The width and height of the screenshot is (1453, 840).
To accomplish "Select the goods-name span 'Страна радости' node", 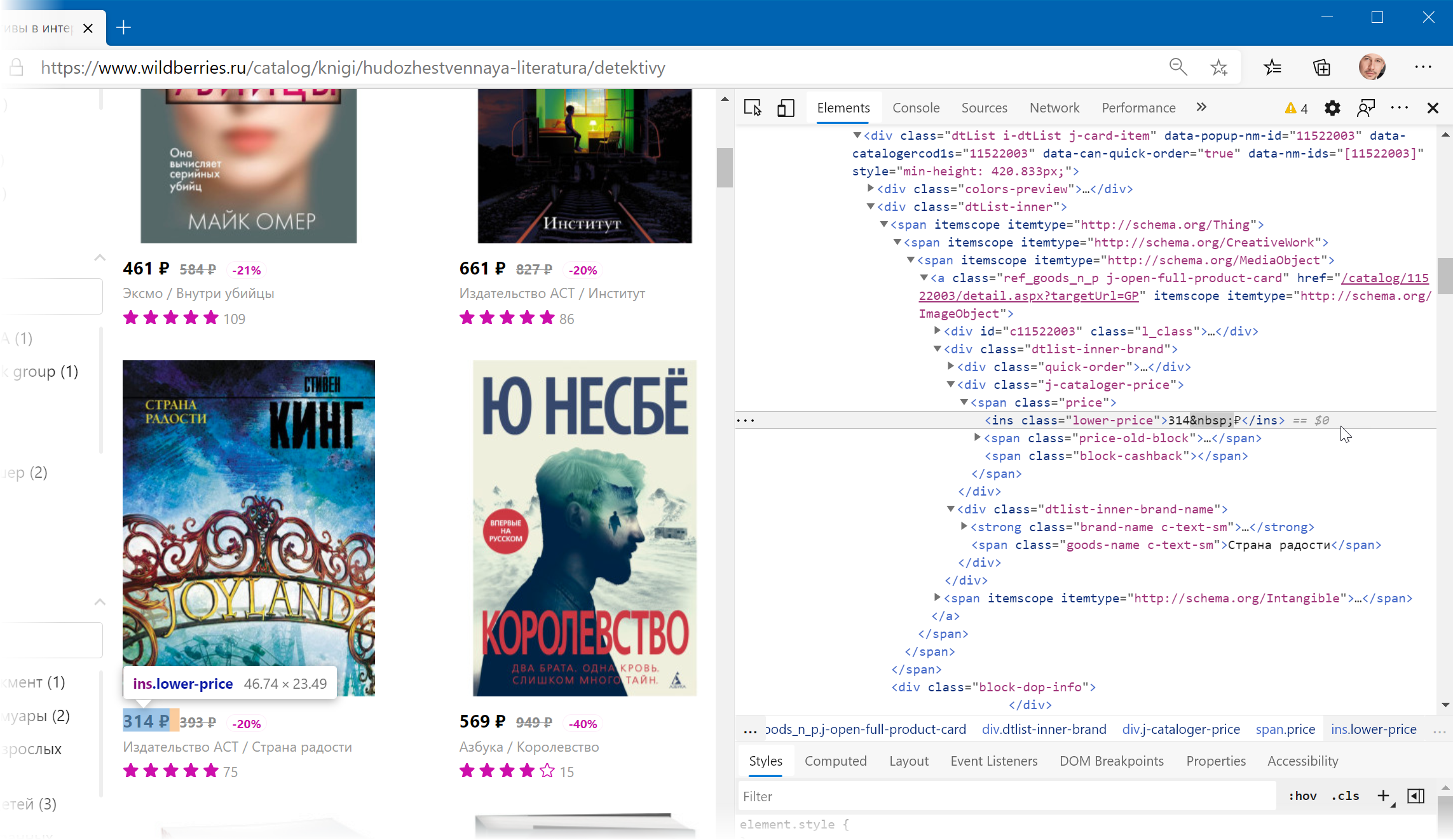I will pyautogui.click(x=1177, y=545).
